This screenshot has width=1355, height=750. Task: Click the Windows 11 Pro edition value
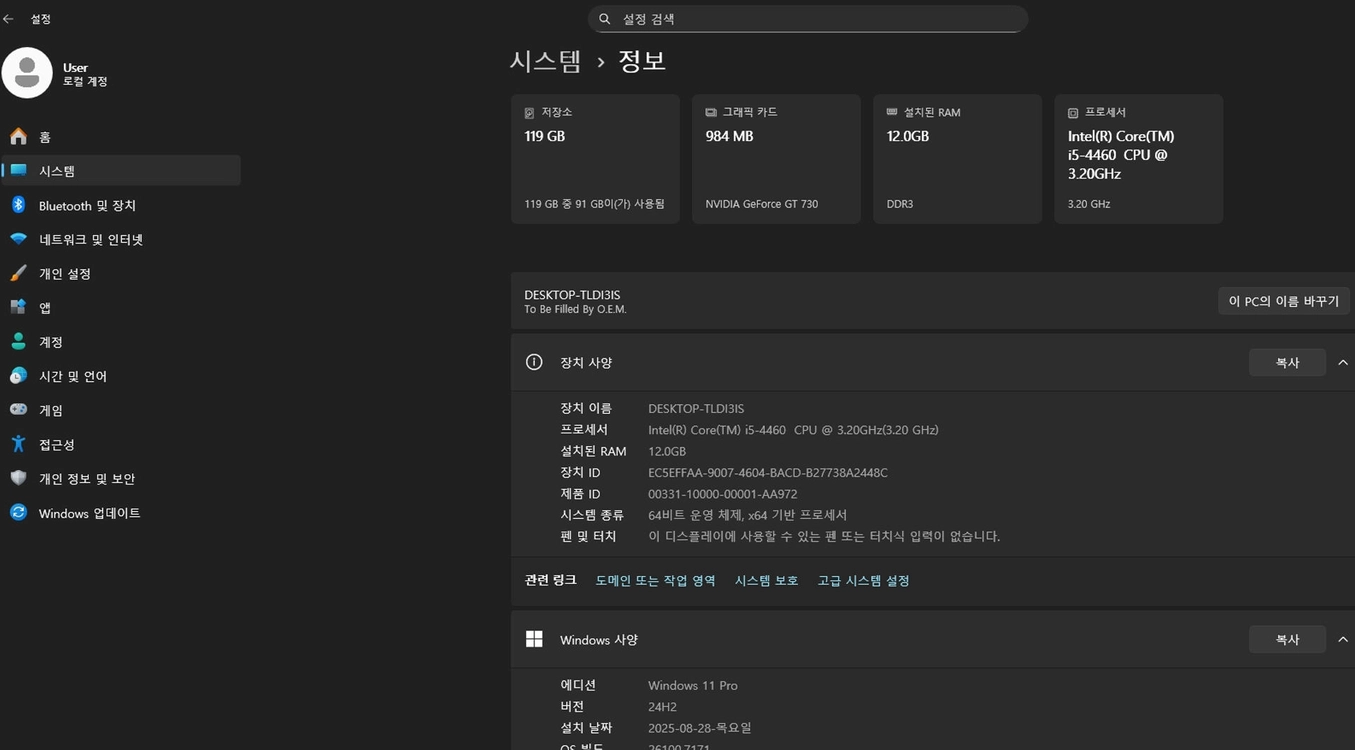(692, 685)
